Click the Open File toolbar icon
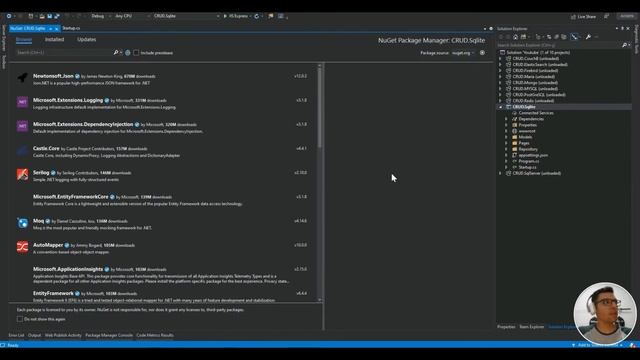 [42, 16]
